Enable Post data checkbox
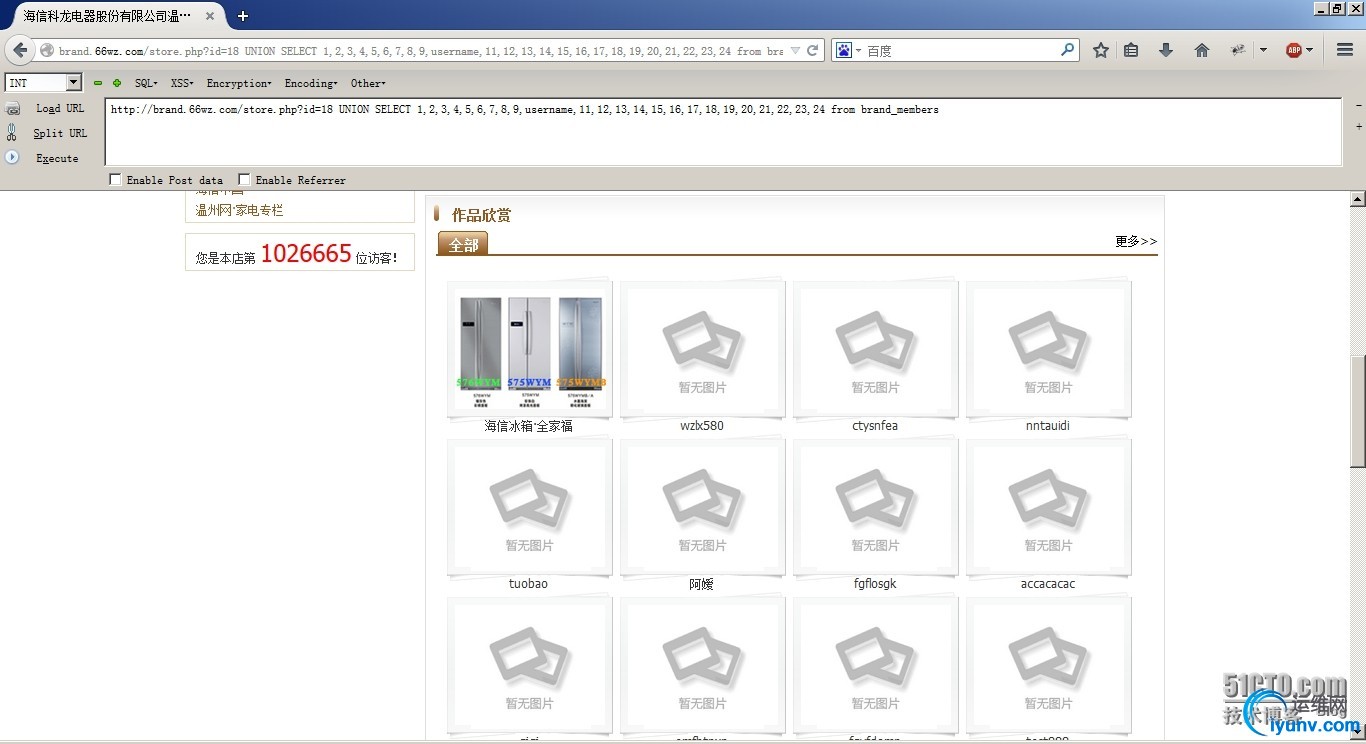Image resolution: width=1366 pixels, height=744 pixels. point(115,180)
